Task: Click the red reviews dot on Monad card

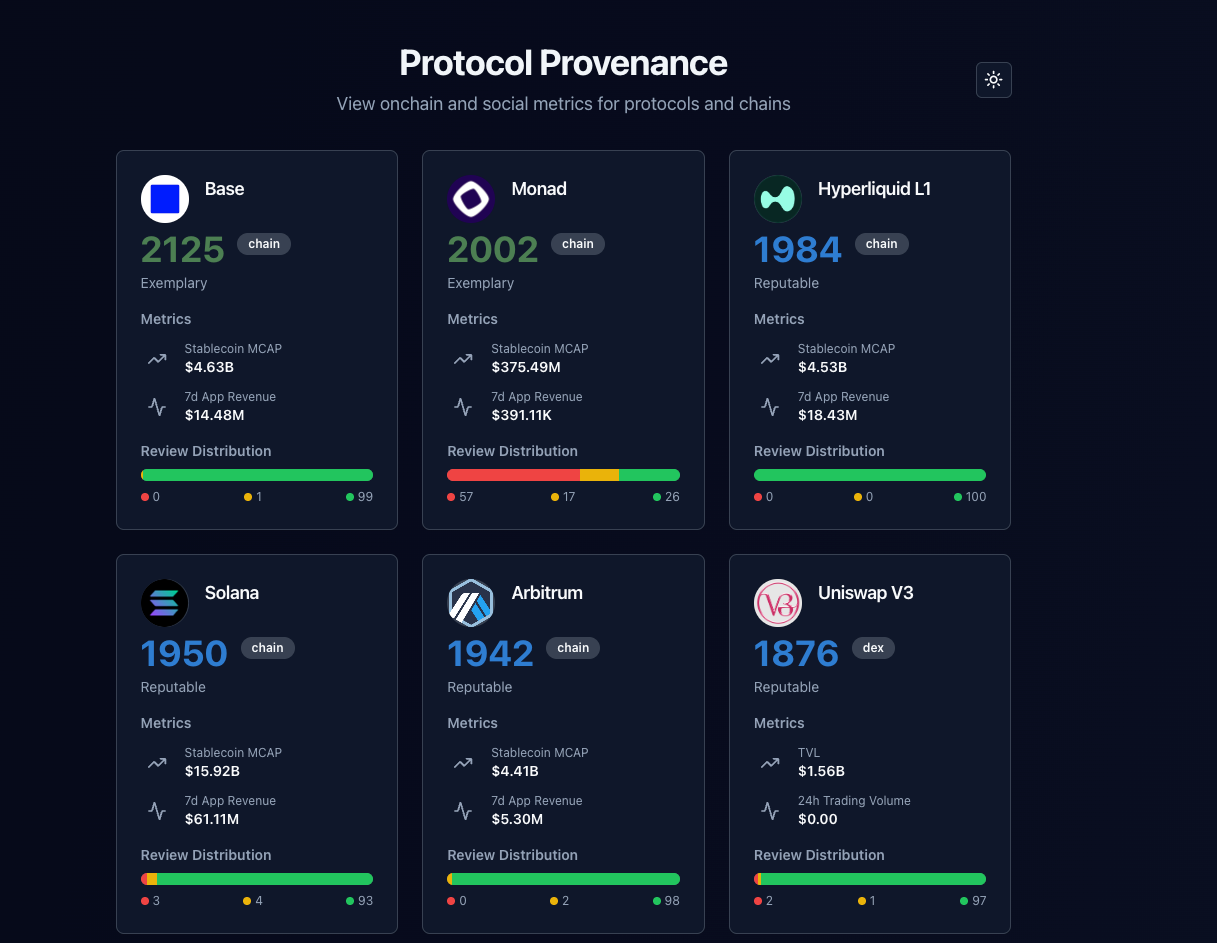Action: (x=450, y=496)
